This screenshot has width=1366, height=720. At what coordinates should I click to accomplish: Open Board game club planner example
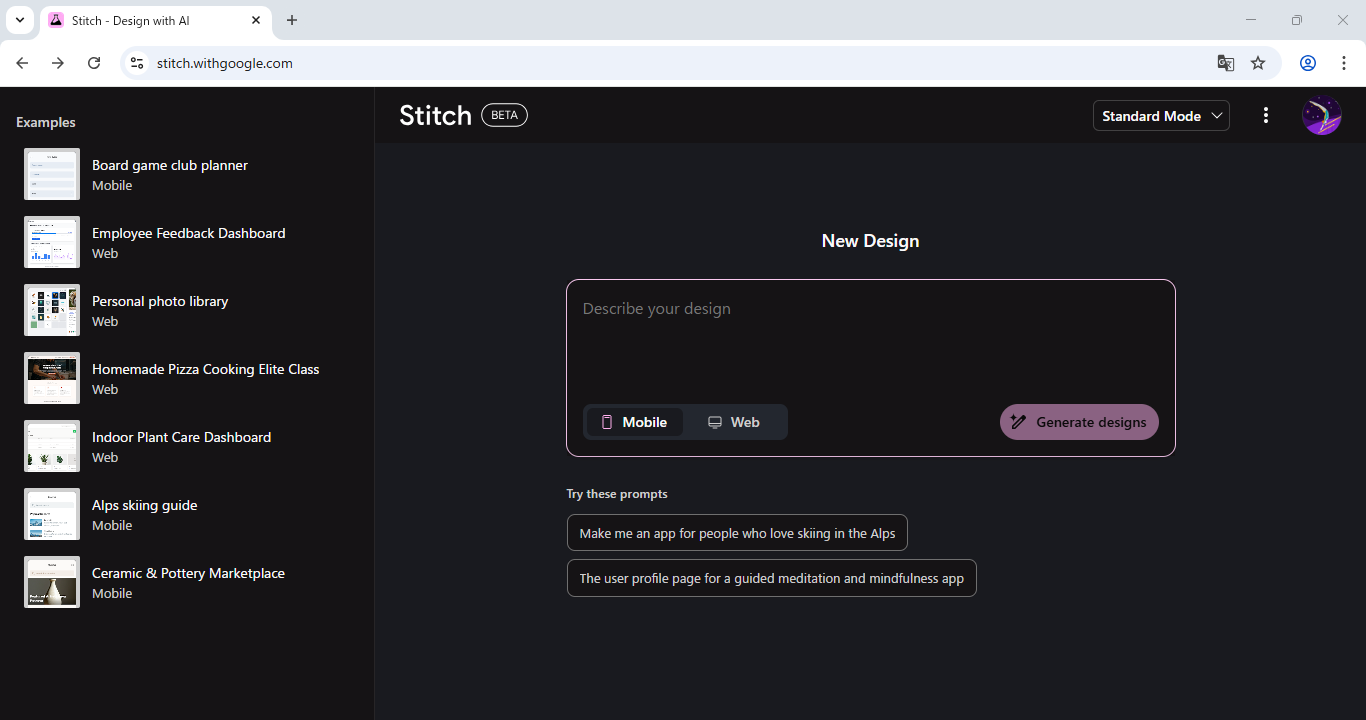coord(186,174)
